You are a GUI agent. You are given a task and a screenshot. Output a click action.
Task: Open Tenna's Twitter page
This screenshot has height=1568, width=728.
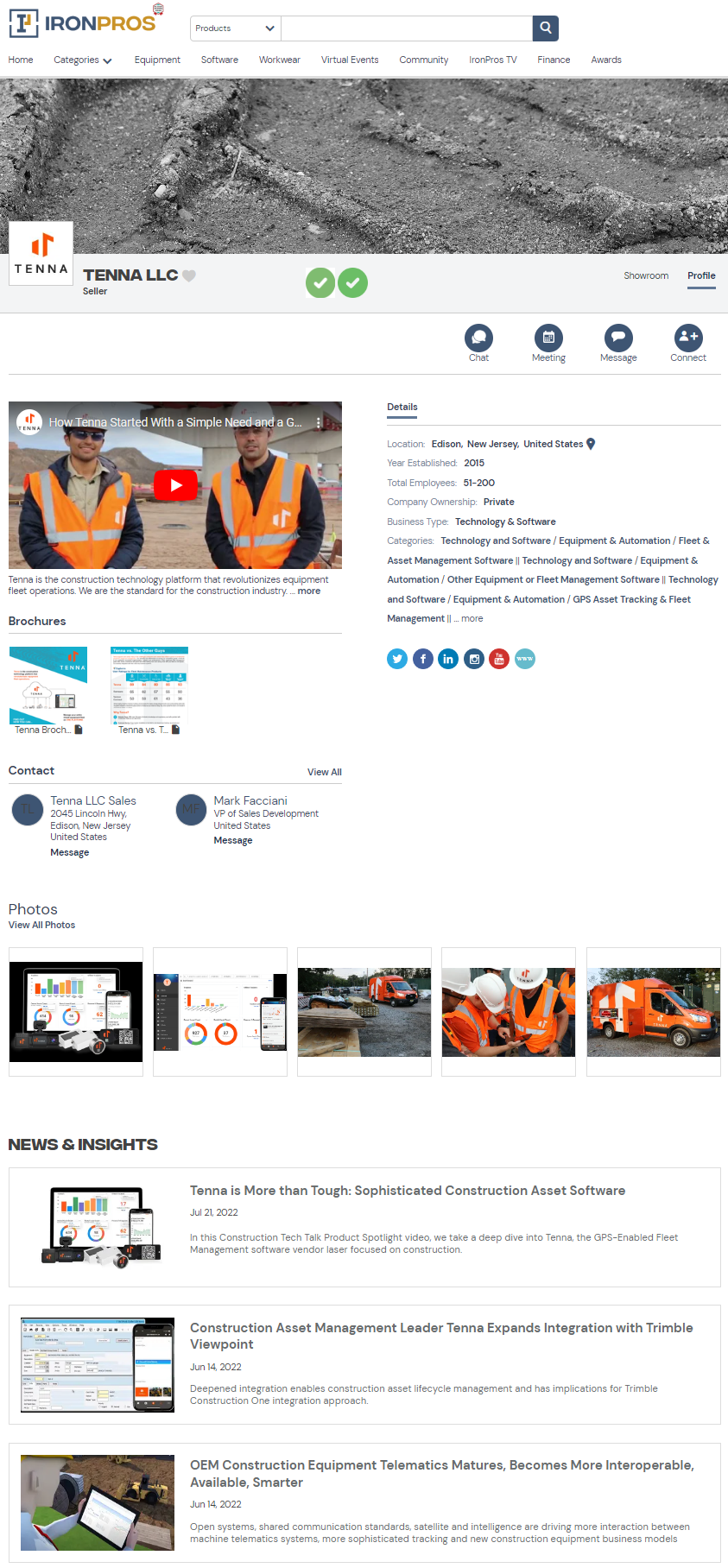tap(397, 659)
